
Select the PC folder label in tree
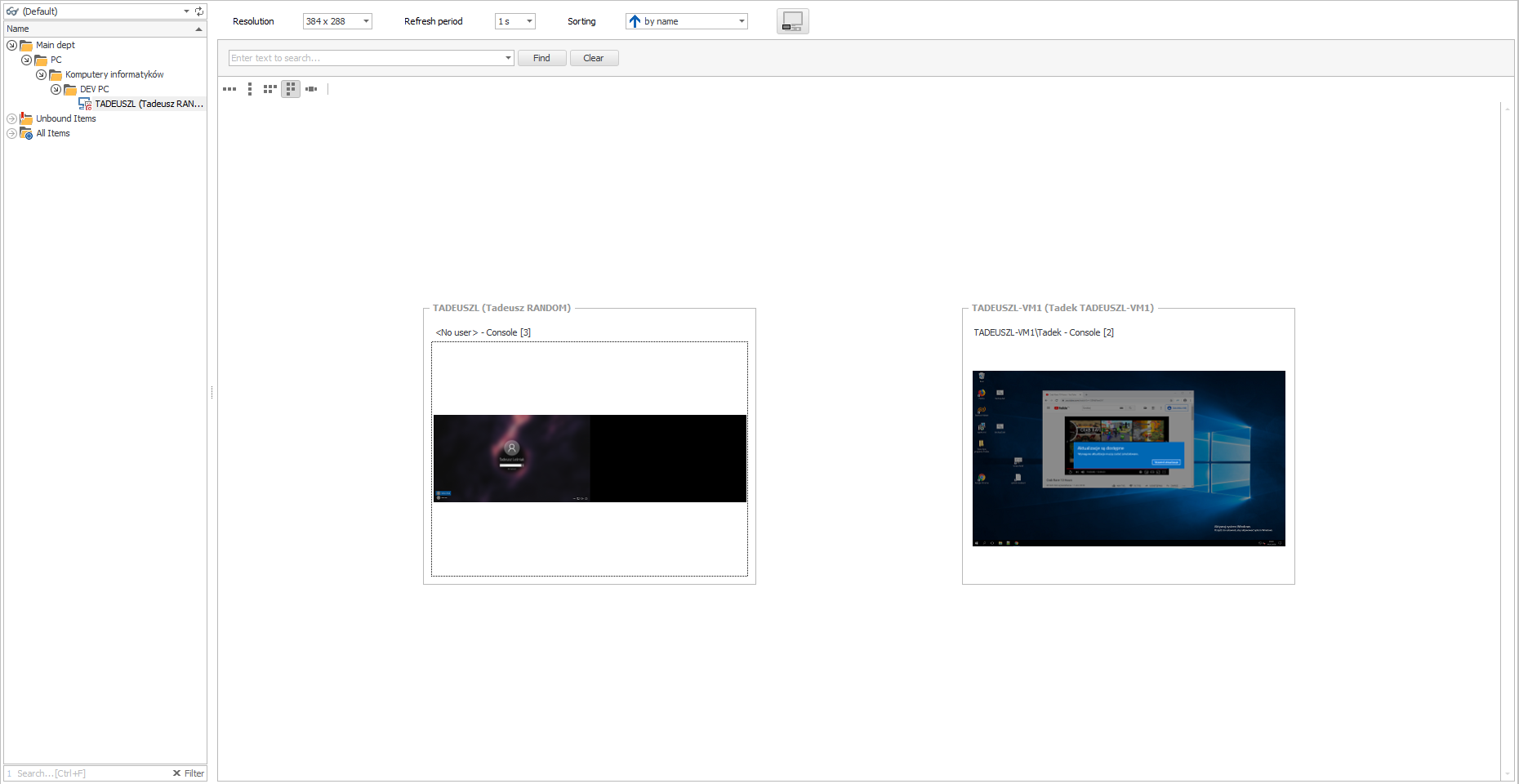pos(56,60)
